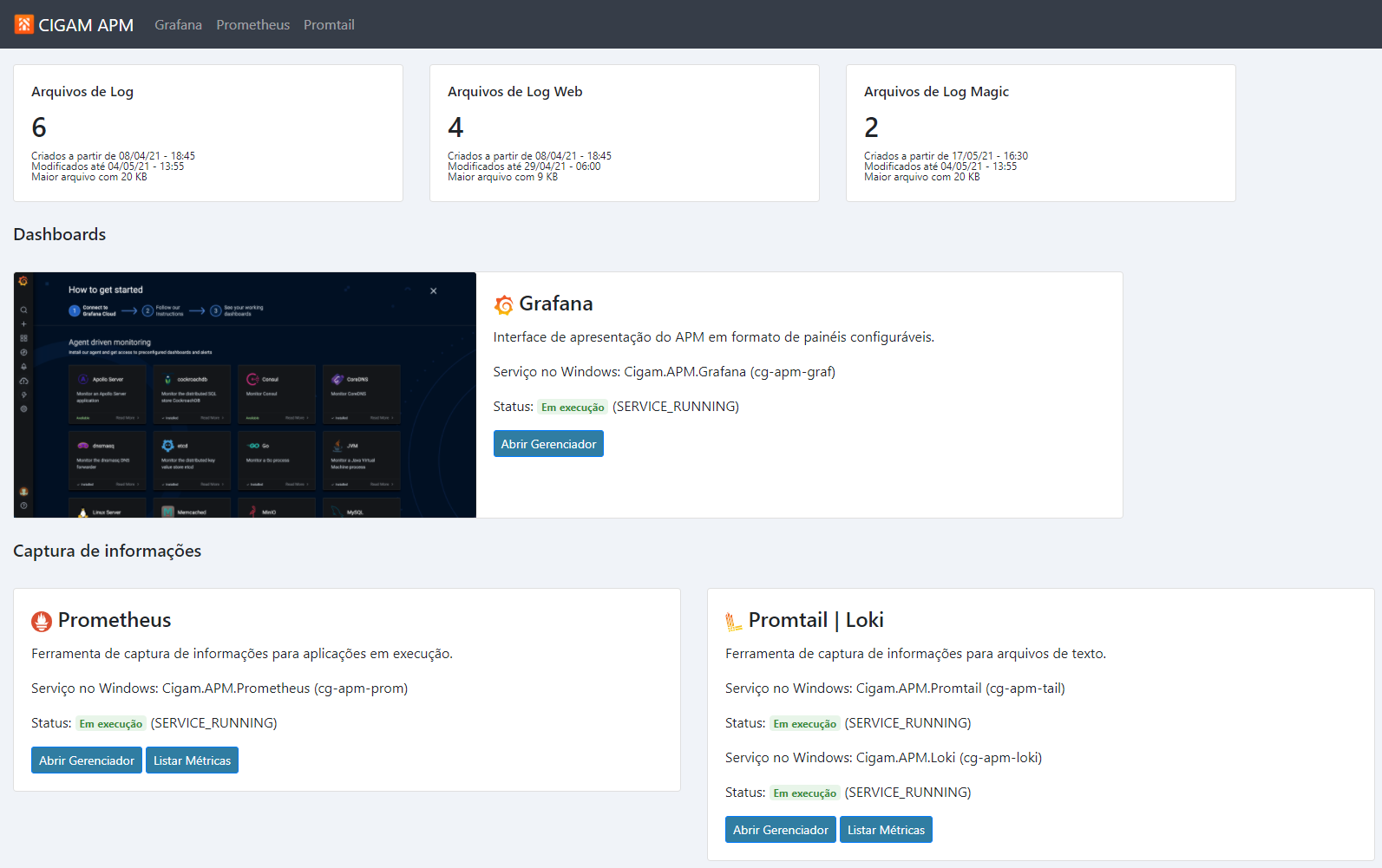Click "Serviço no Windows: Cigam.APM.Loki (cg-apm-loki)"

point(884,758)
